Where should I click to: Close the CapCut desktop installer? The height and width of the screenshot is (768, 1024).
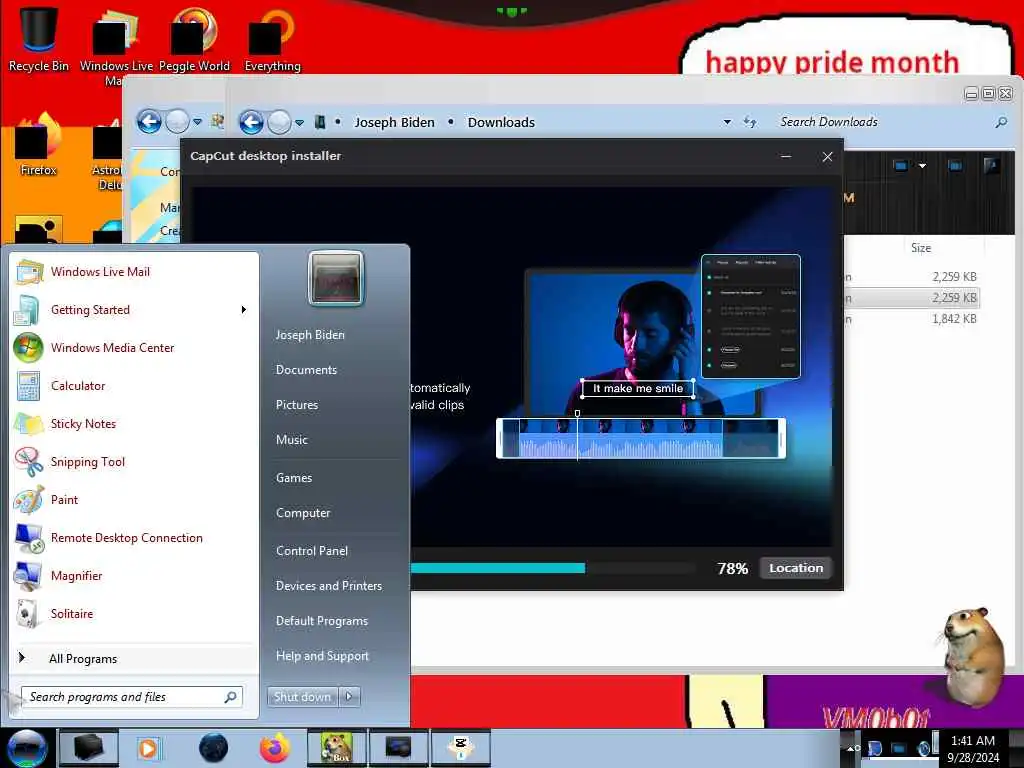(827, 157)
